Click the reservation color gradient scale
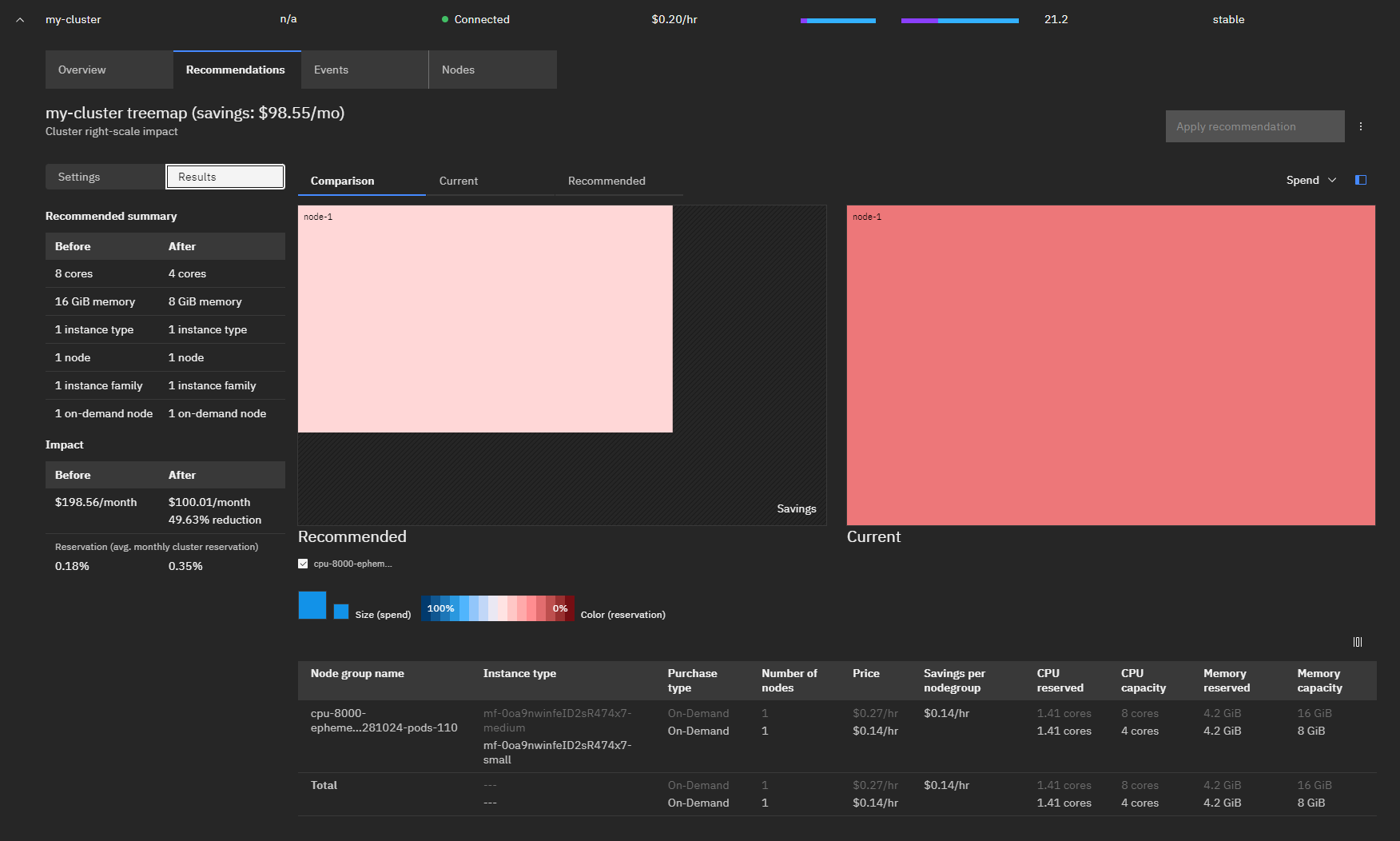Screen dimensions: 1400x841 click(497, 608)
